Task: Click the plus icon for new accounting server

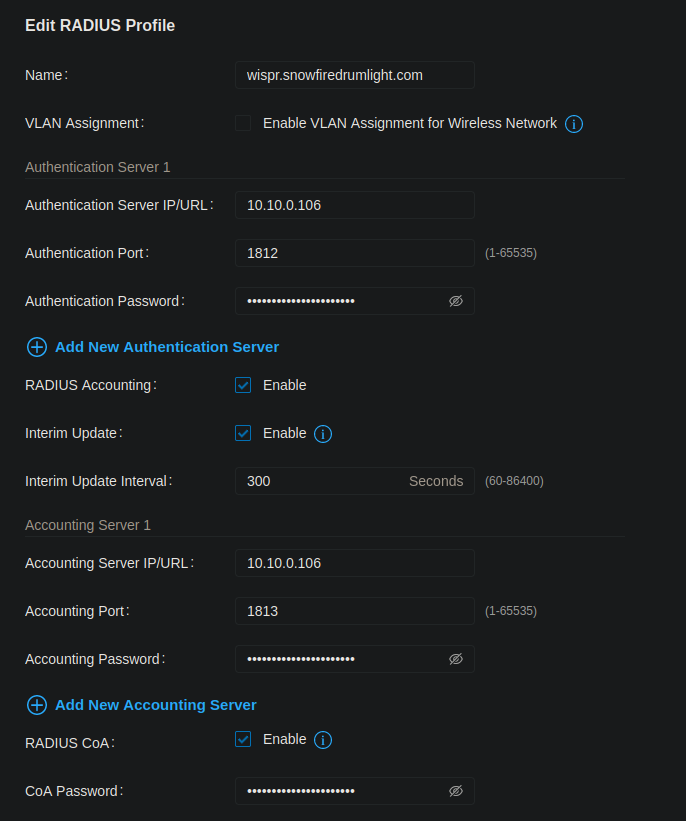Action: coord(37,705)
